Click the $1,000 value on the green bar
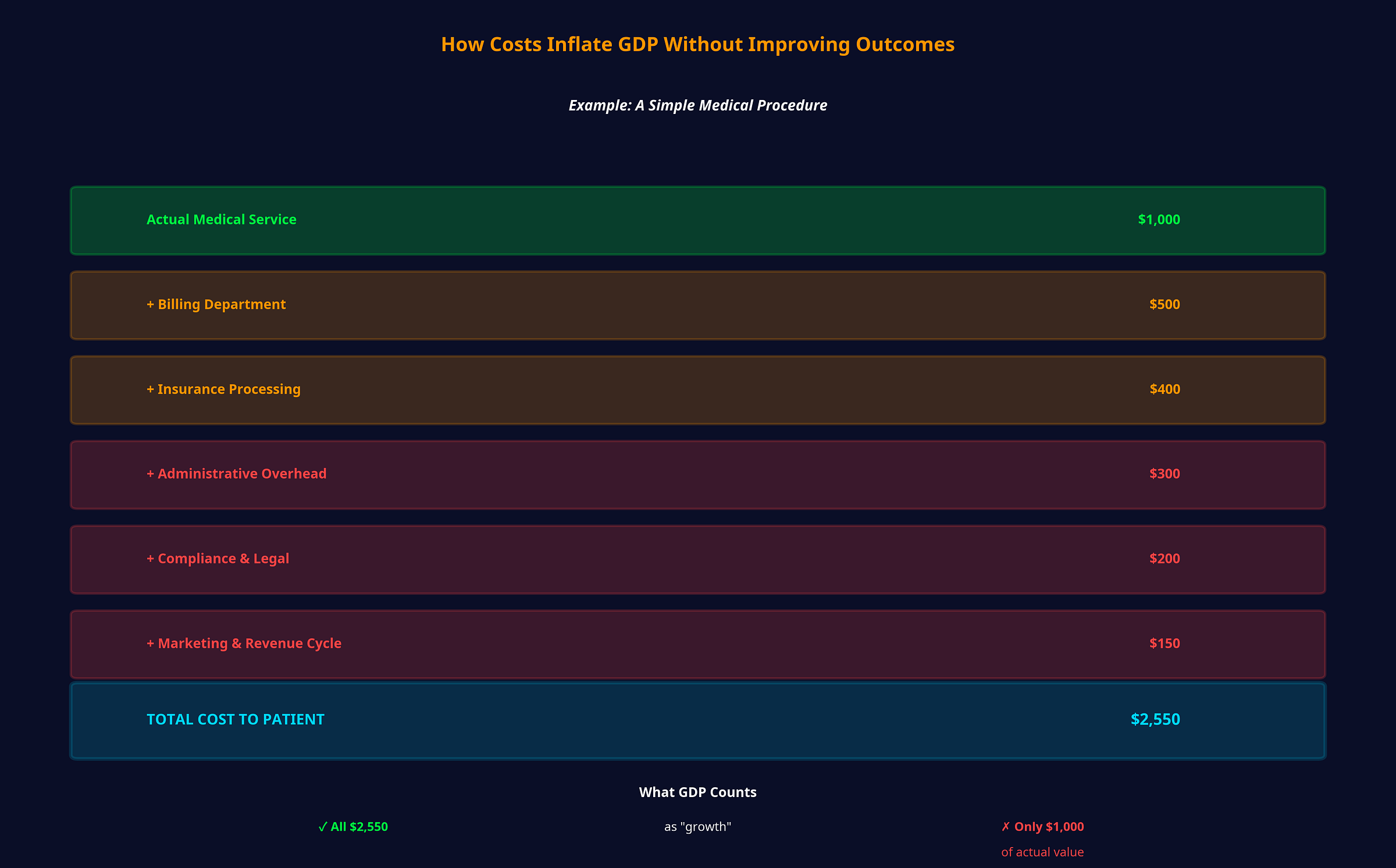The image size is (1396, 868). pyautogui.click(x=1158, y=220)
